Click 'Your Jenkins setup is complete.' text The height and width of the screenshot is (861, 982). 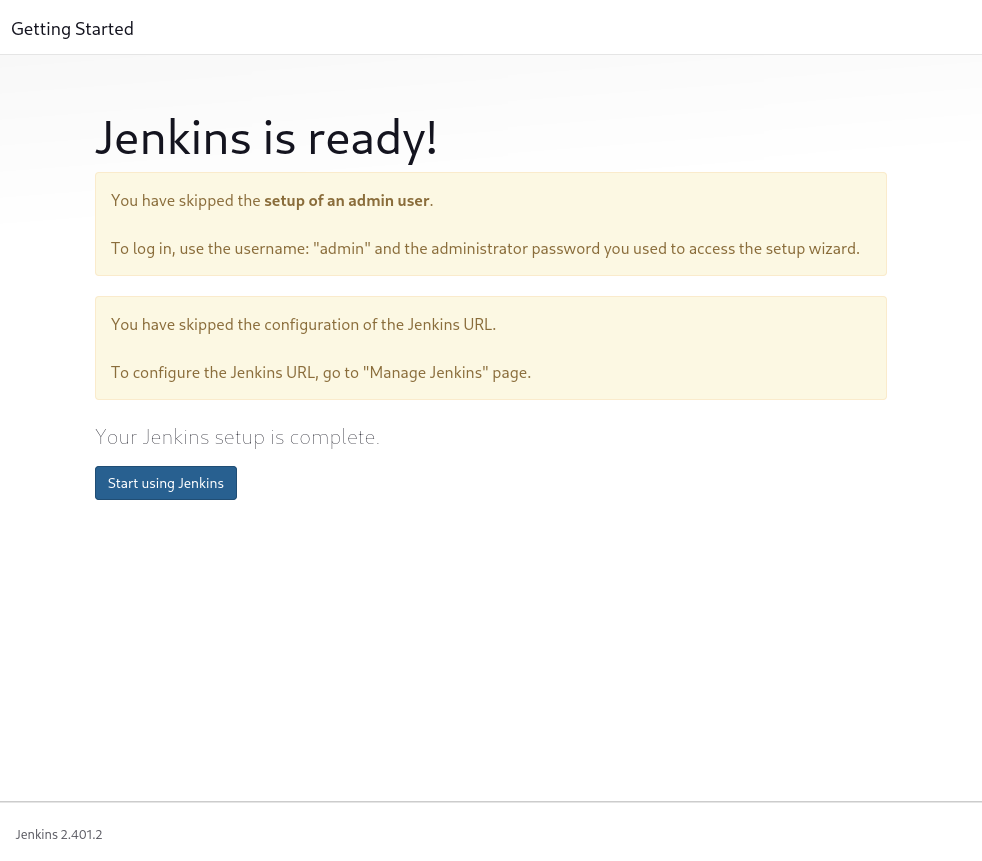[237, 437]
